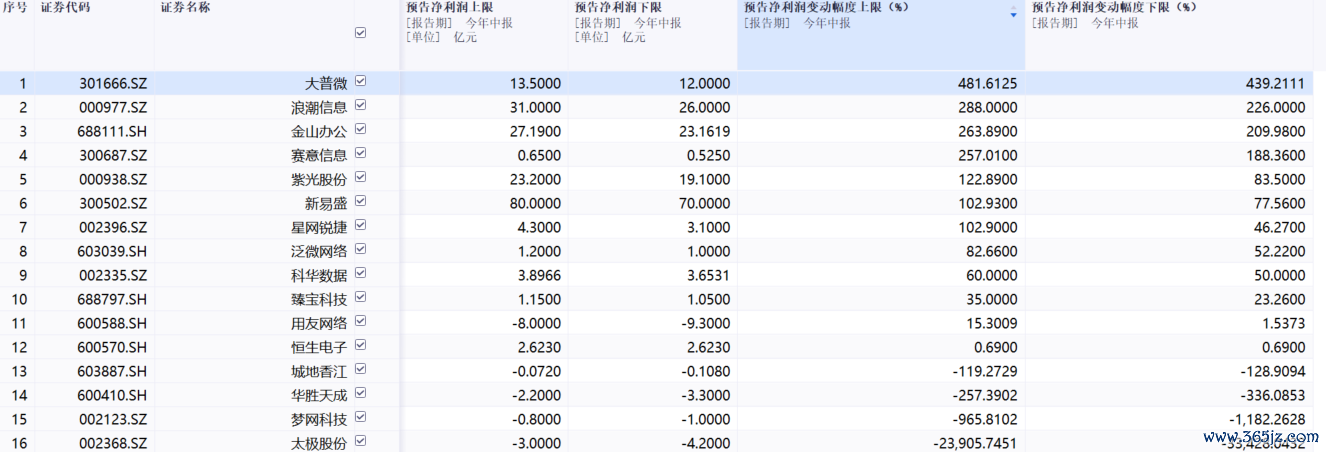Toggle the checkbox for 恒生电子
The image size is (1326, 452).
(360, 345)
